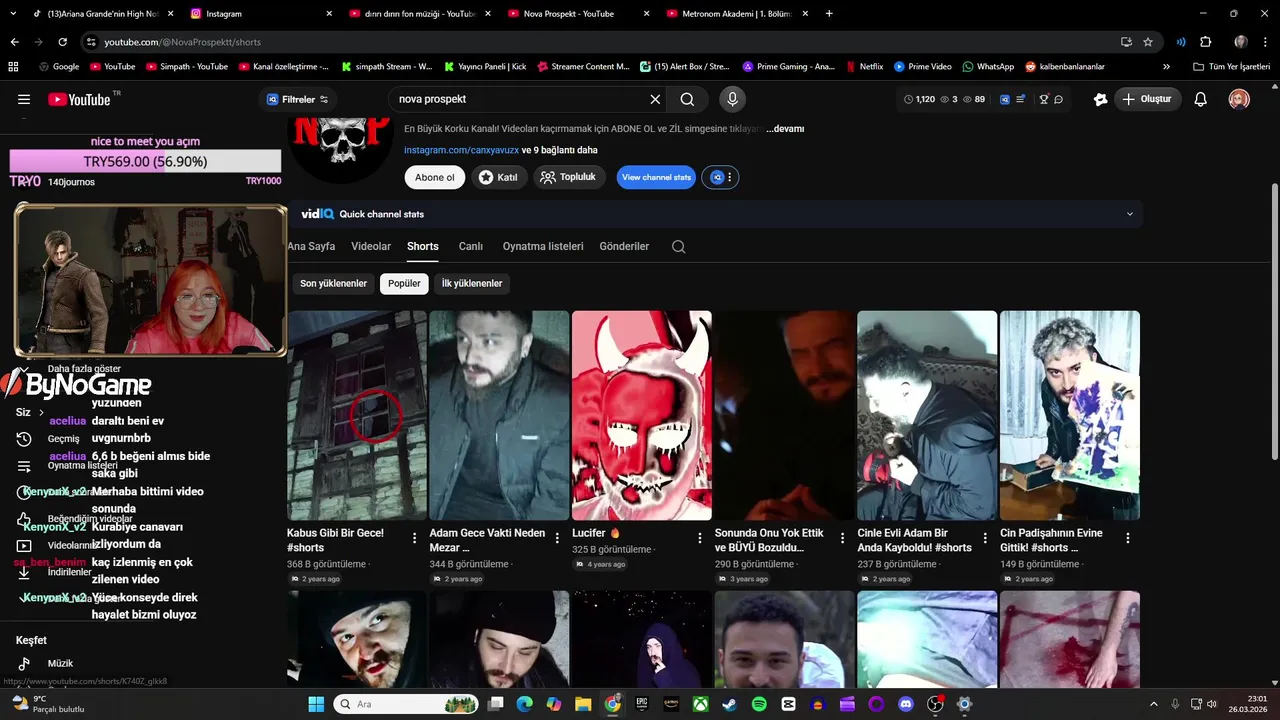Open the Topluluk community button
The height and width of the screenshot is (720, 1280).
tap(570, 177)
